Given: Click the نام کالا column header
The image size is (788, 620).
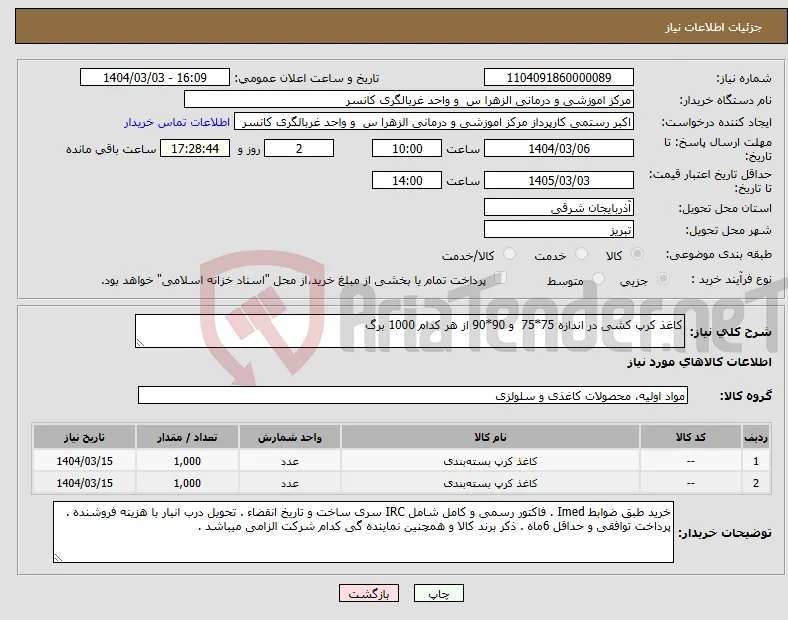Looking at the screenshot, I should click(x=490, y=437).
